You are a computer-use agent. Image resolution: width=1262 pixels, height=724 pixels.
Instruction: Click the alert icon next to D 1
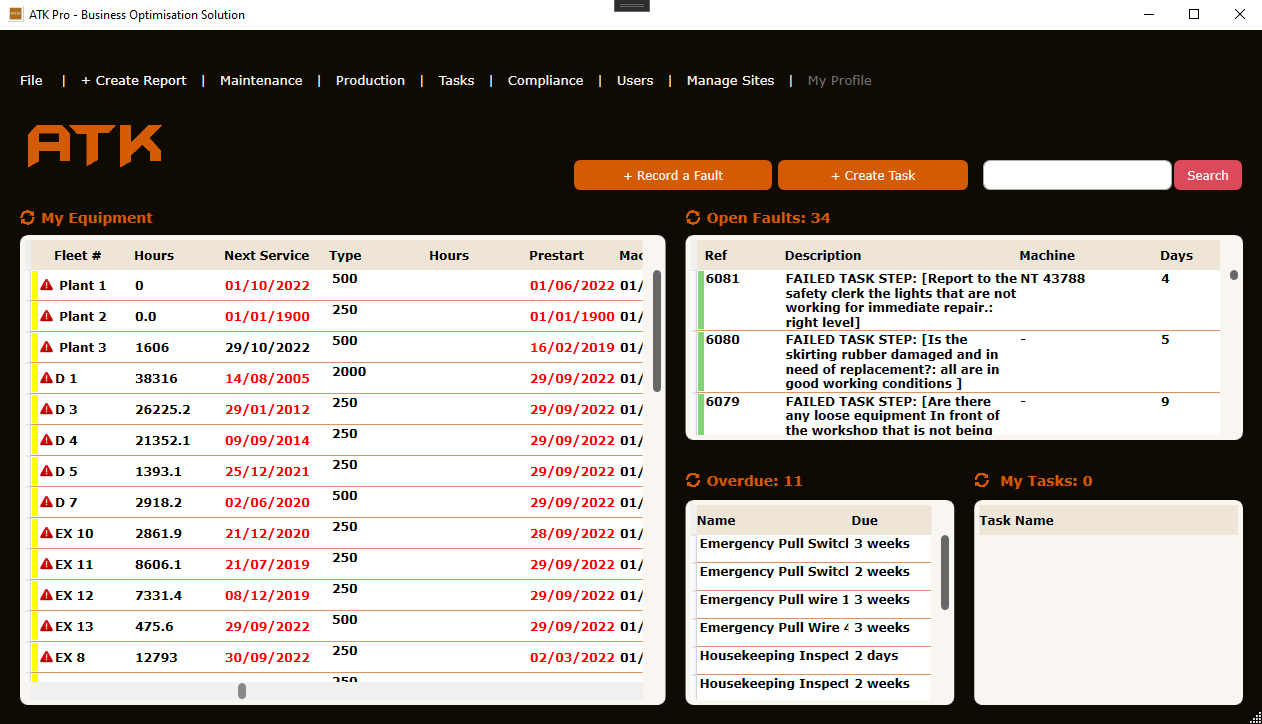(46, 378)
